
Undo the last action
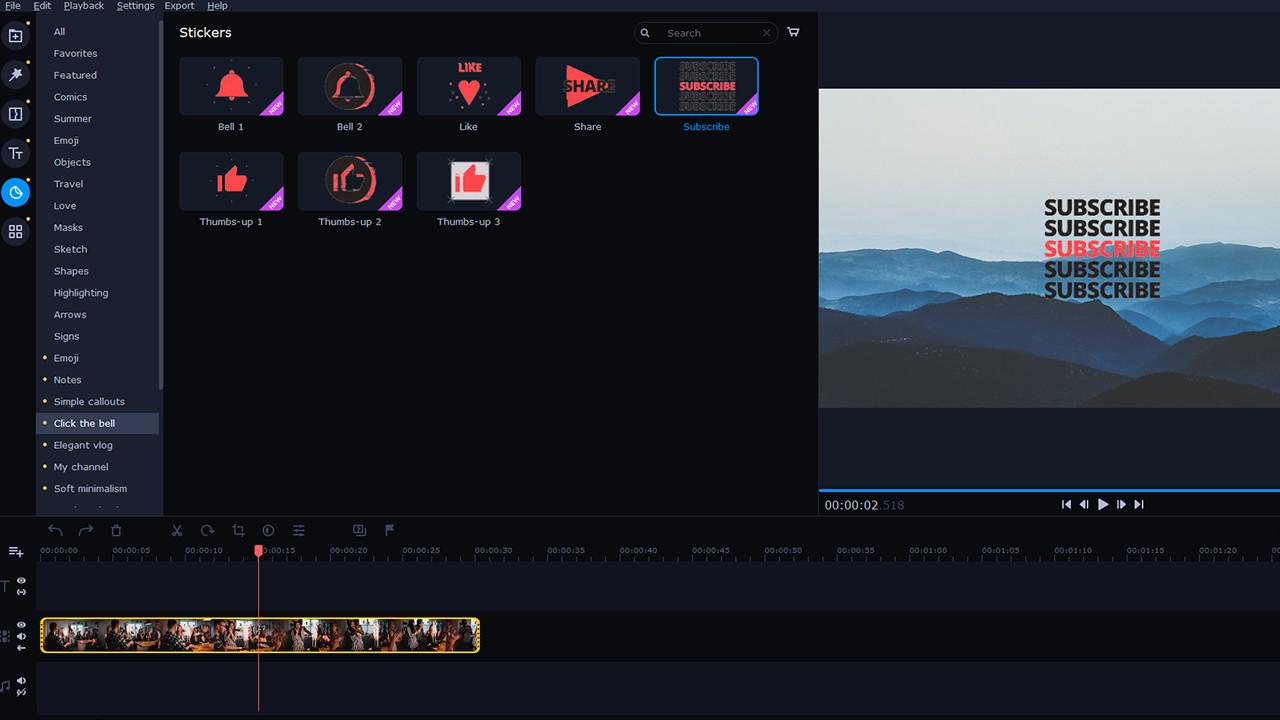coord(55,531)
